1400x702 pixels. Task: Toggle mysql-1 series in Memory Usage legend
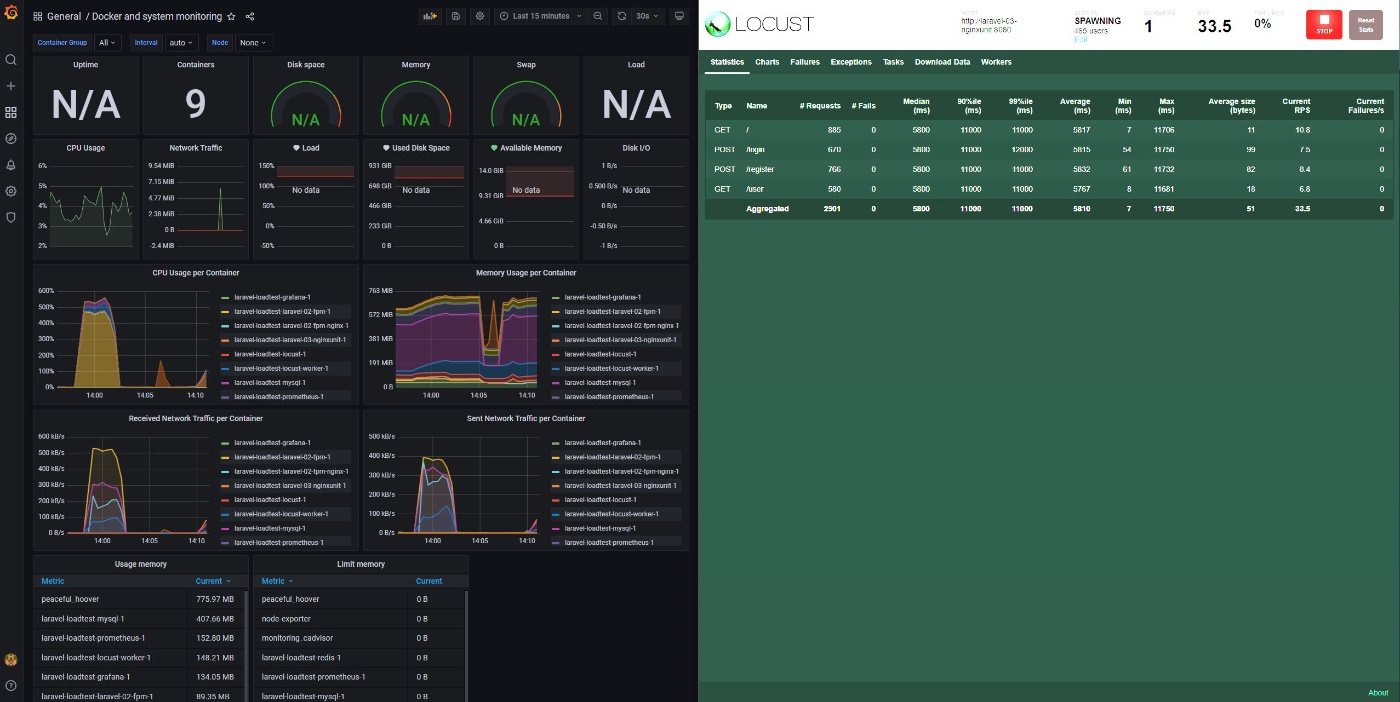coord(600,382)
